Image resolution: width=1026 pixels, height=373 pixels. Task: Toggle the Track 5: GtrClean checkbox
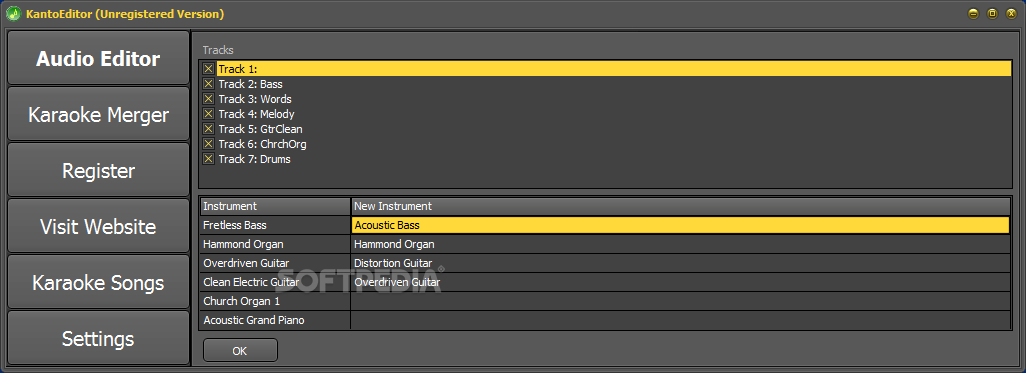(x=209, y=129)
